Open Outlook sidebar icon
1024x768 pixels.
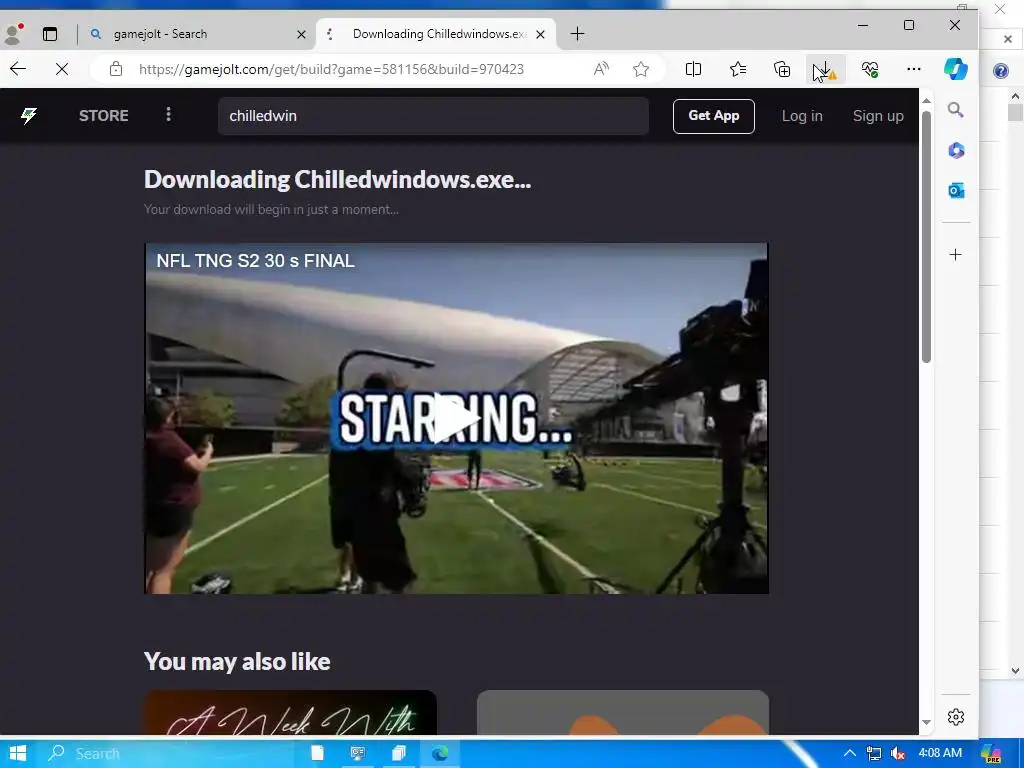tap(956, 191)
